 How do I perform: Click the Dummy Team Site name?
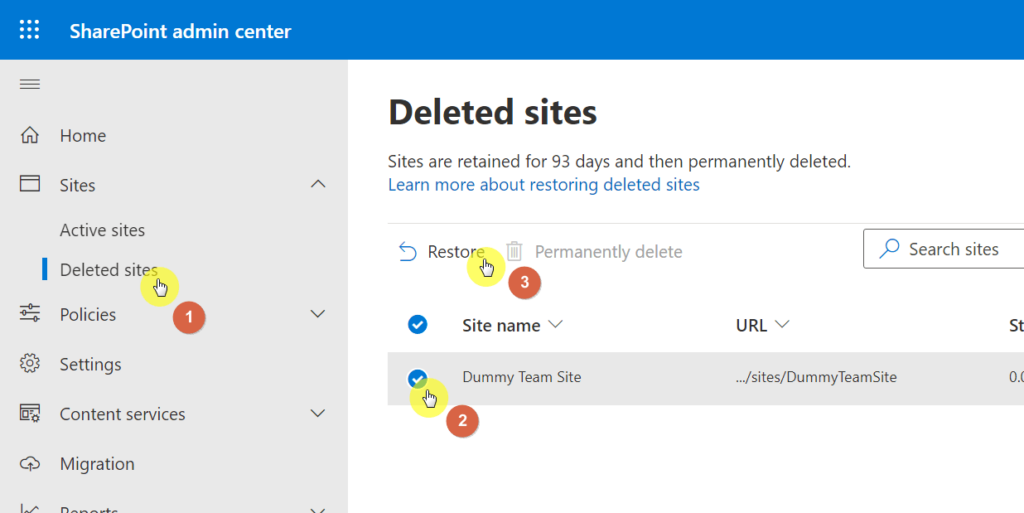click(x=521, y=377)
